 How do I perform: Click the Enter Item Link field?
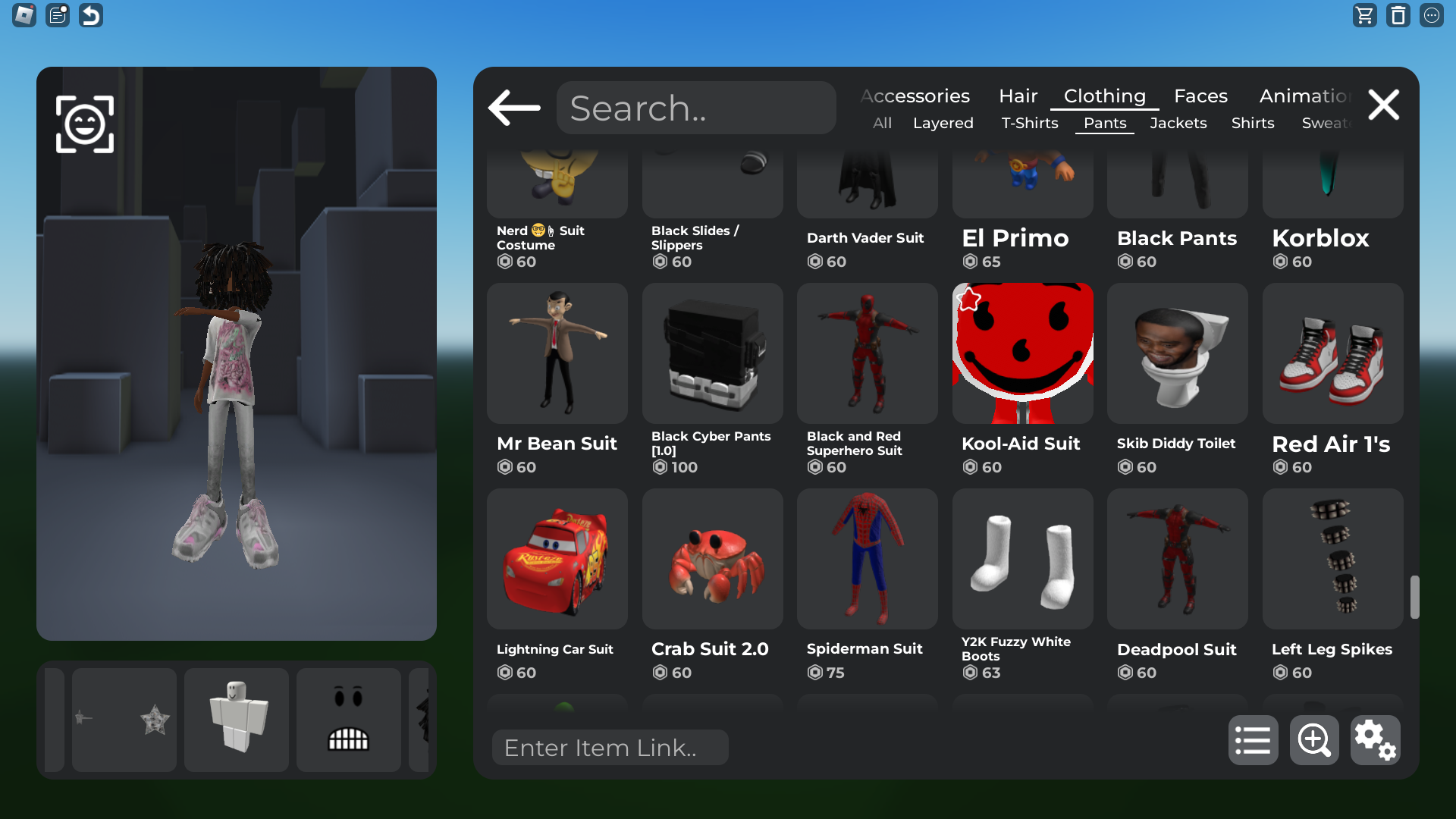pos(610,748)
